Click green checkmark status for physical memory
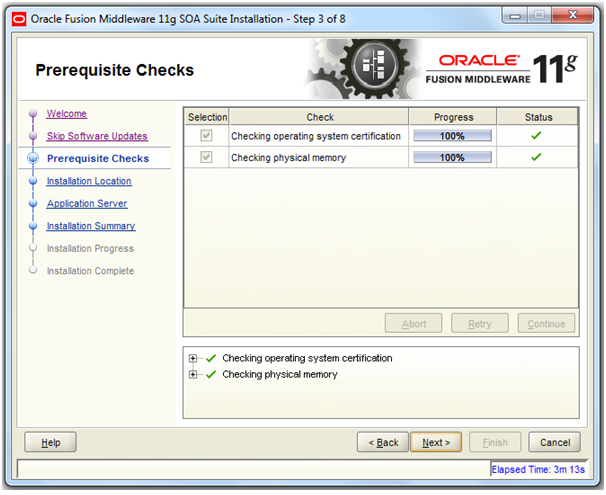This screenshot has width=606, height=495. 536,157
